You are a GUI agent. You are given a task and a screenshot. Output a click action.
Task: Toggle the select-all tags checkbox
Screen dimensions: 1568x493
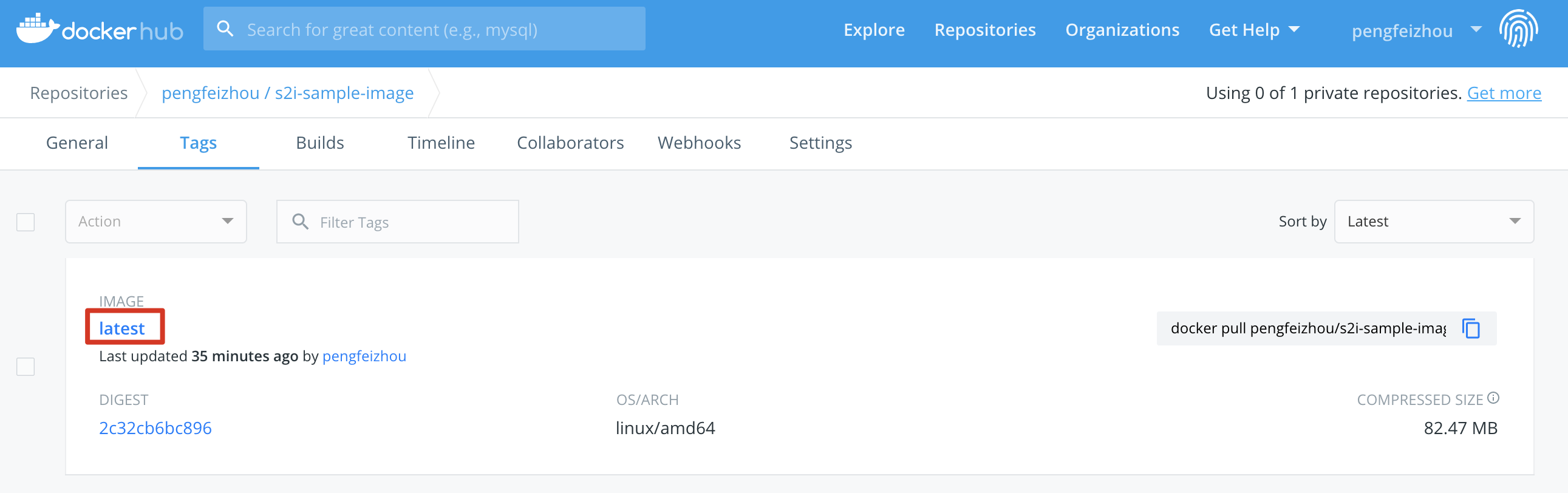[x=26, y=222]
